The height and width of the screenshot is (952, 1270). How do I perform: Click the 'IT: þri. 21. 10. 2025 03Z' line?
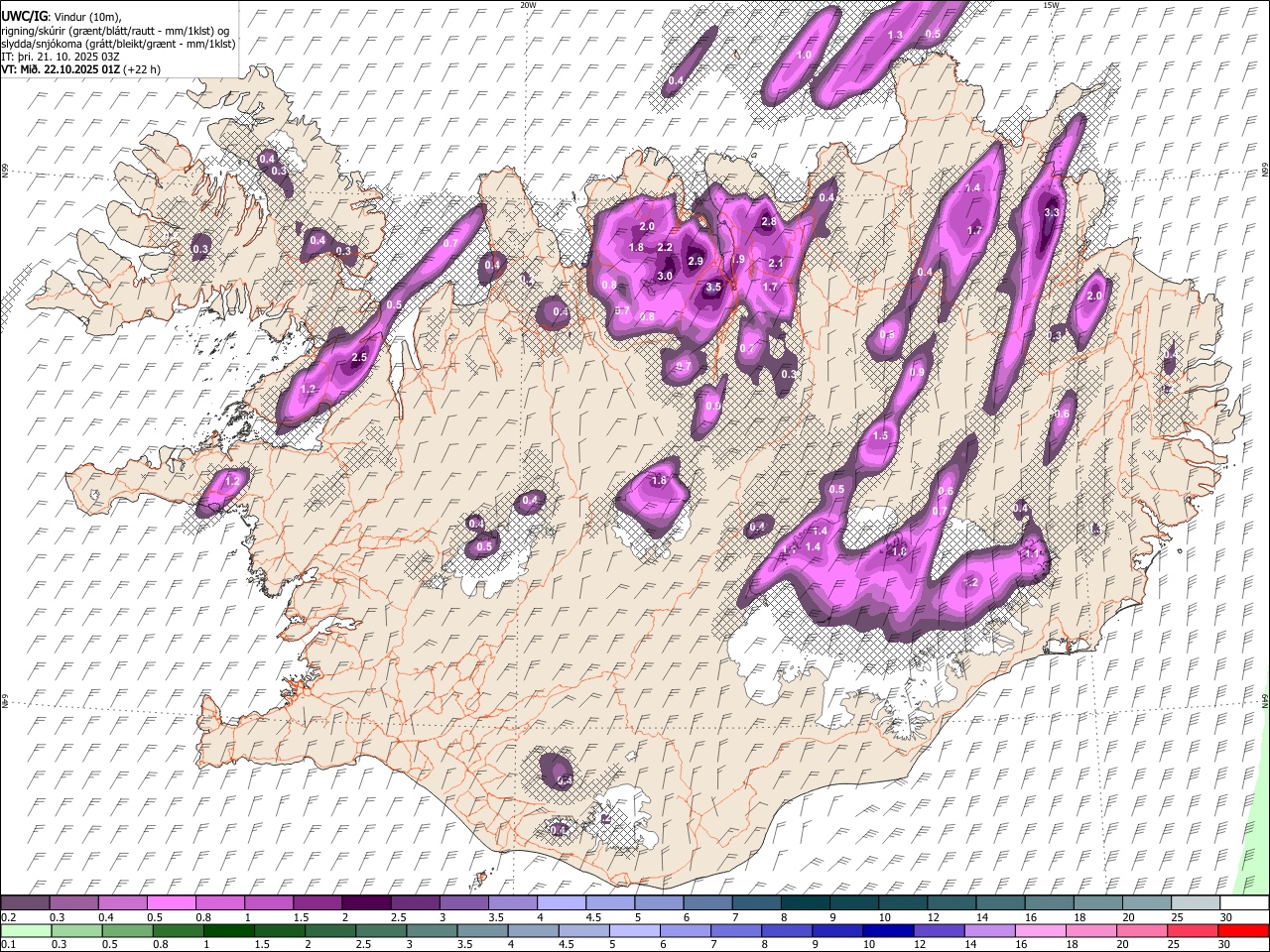click(x=60, y=57)
